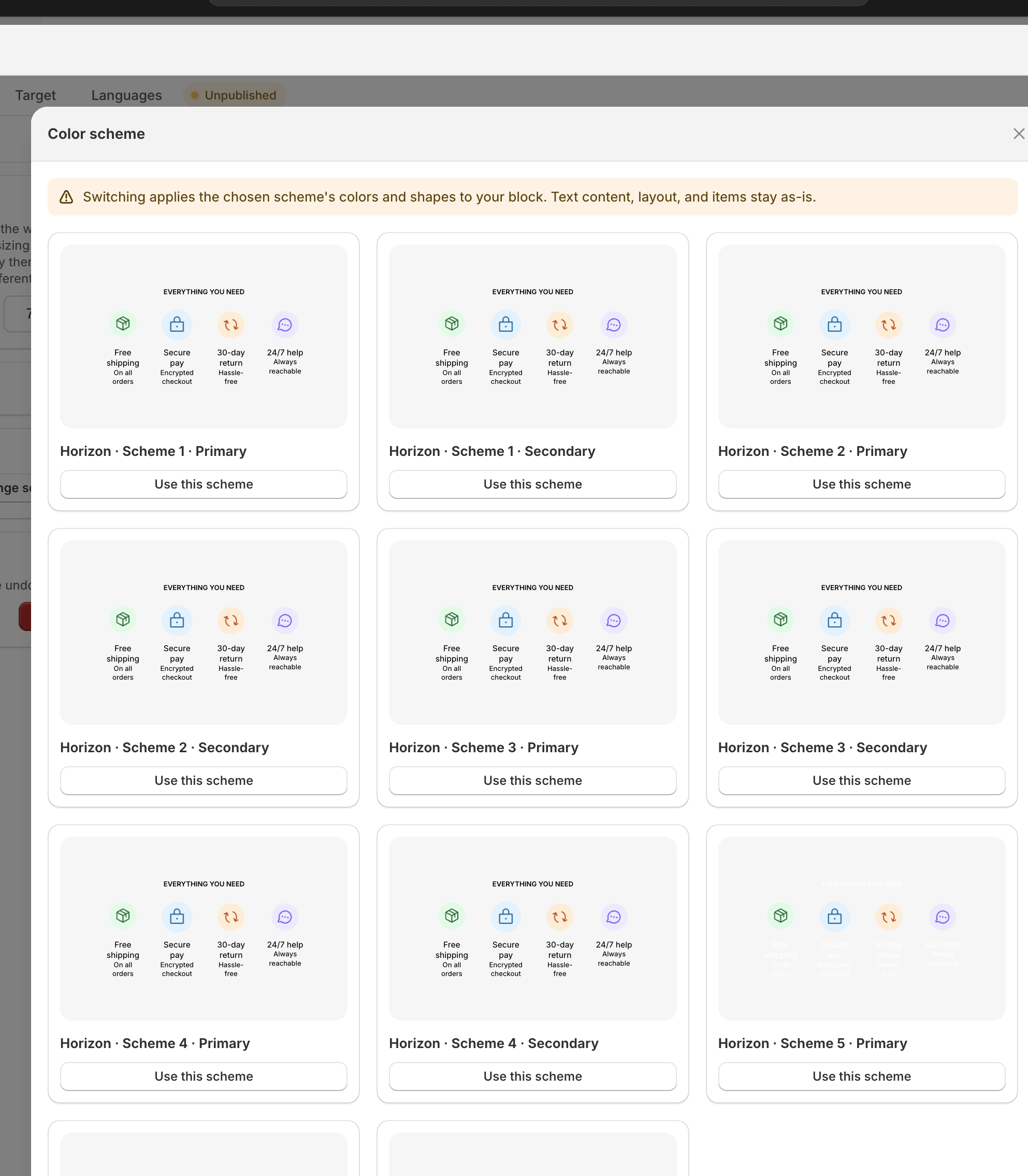The image size is (1028, 1176).
Task: Click the "Horizon · Scheme 2 · Secondary" title
Action: click(165, 747)
